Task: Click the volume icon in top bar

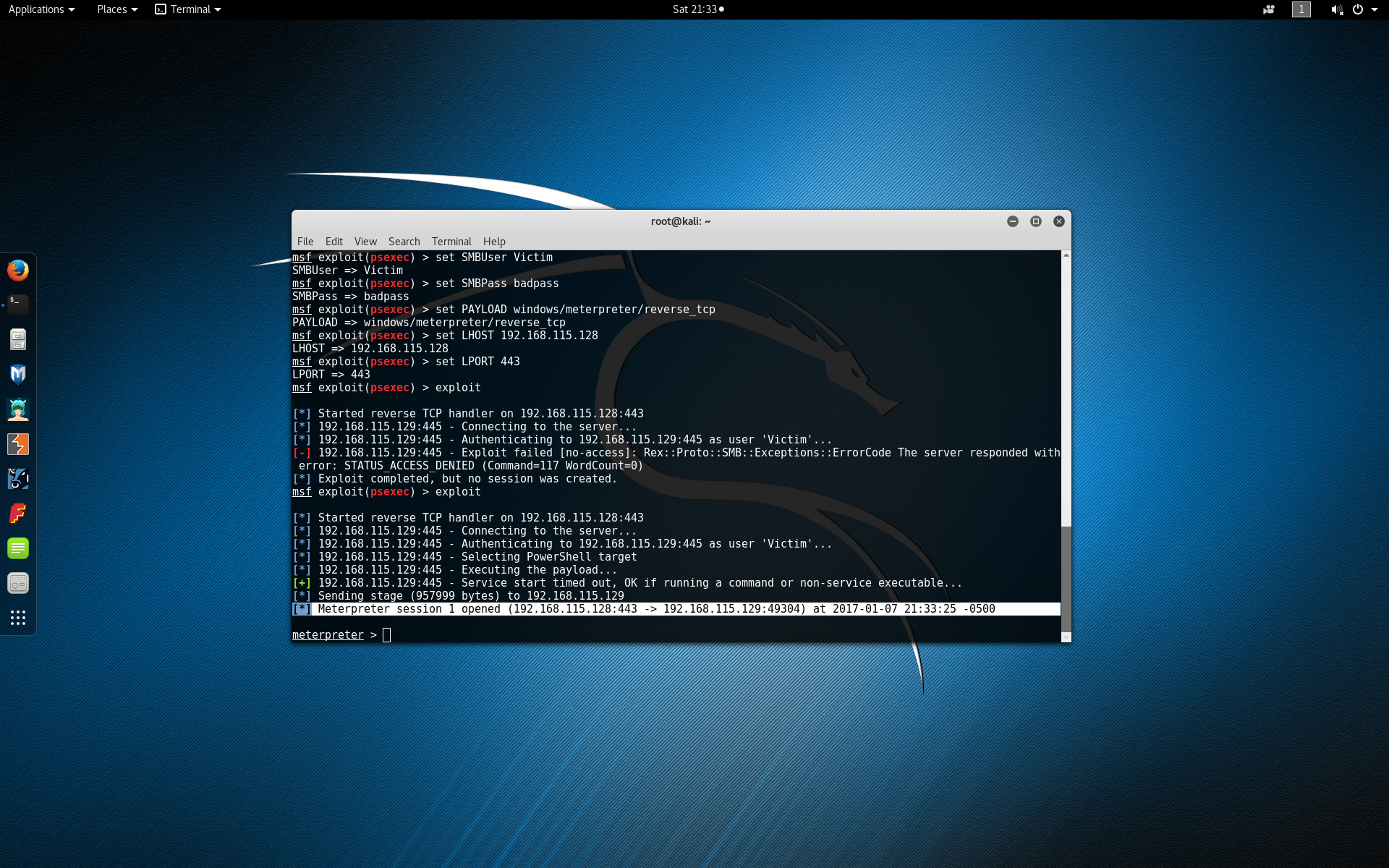Action: [1337, 9]
